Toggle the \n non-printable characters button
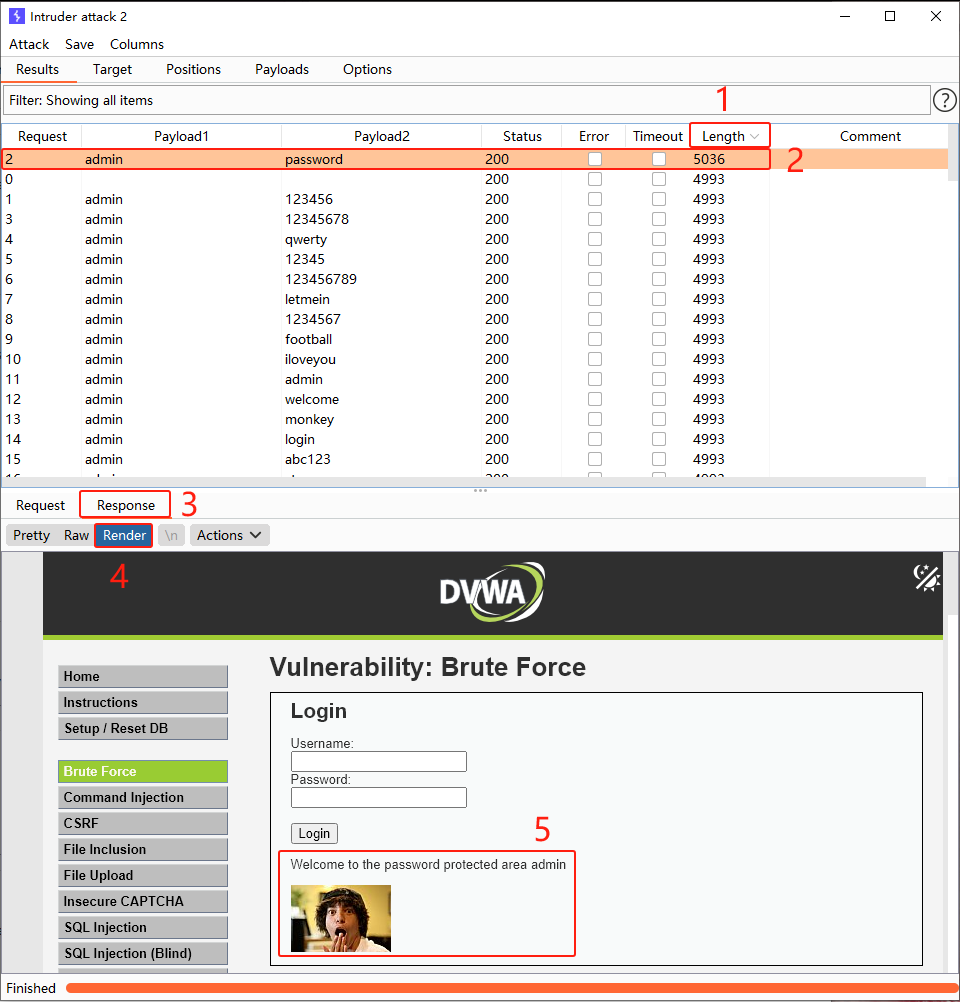 coord(171,535)
